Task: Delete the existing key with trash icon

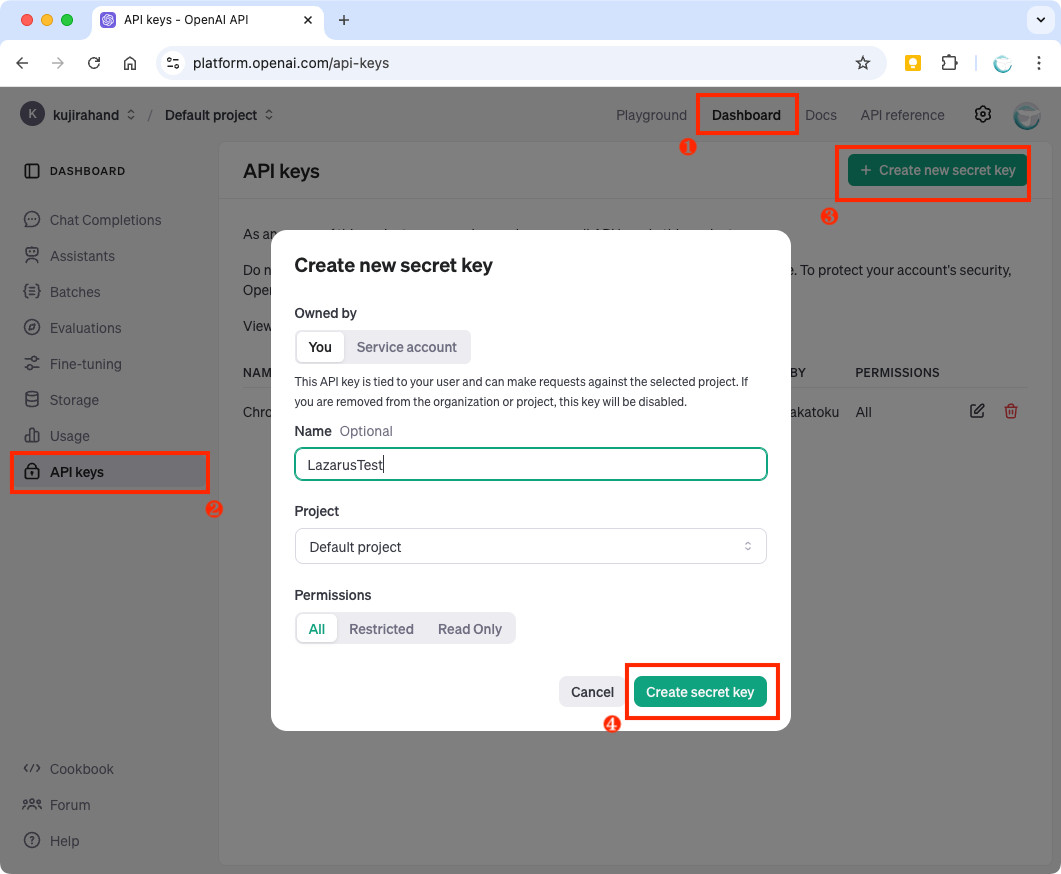Action: click(x=1011, y=411)
